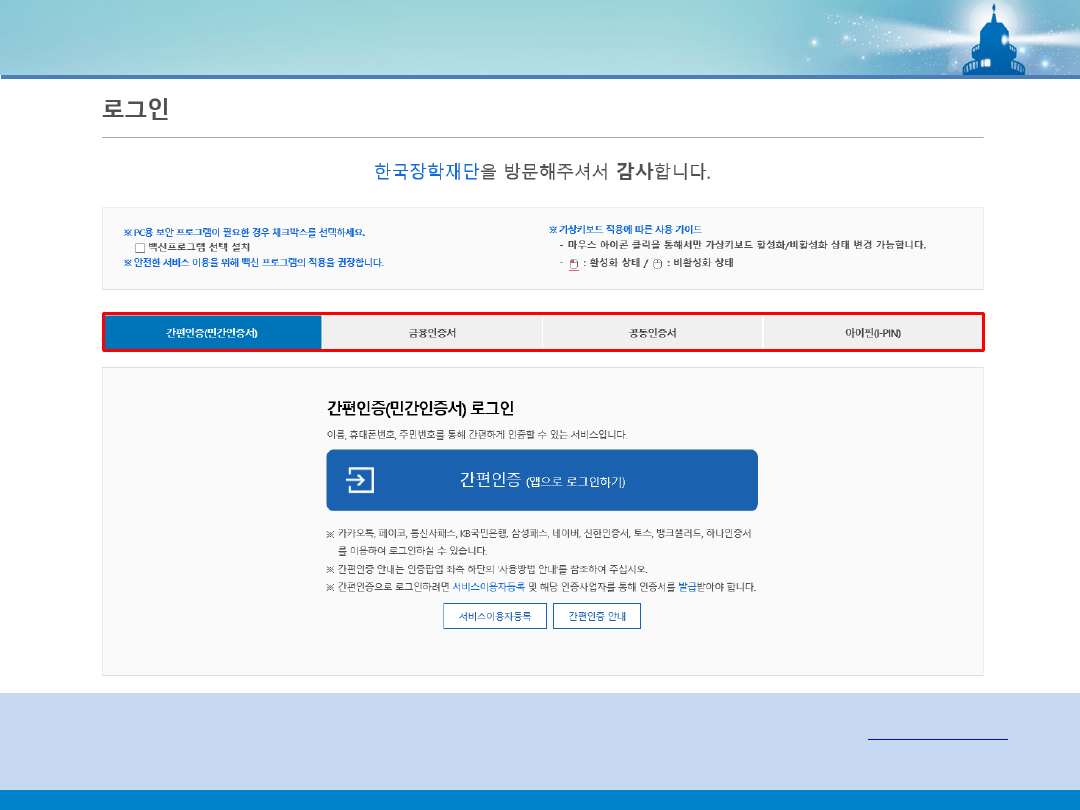This screenshot has height=810, width=1080.
Task: Click the gray inactive-state virtual keyboard mouse icon
Action: pos(658,264)
